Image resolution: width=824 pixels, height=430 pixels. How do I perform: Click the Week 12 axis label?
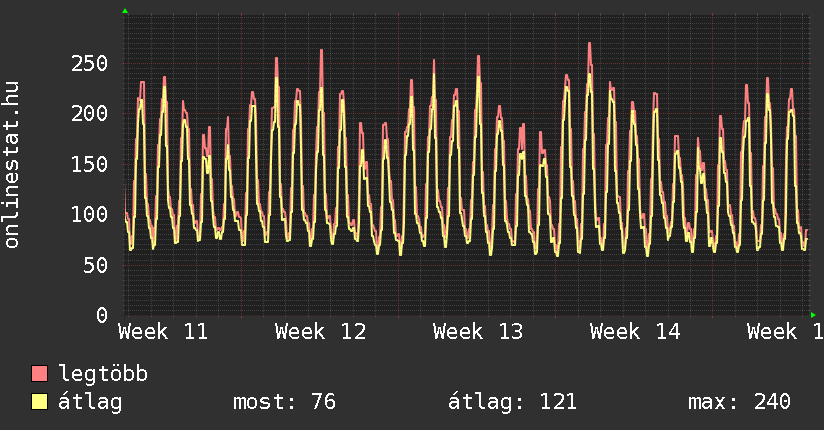tap(320, 332)
